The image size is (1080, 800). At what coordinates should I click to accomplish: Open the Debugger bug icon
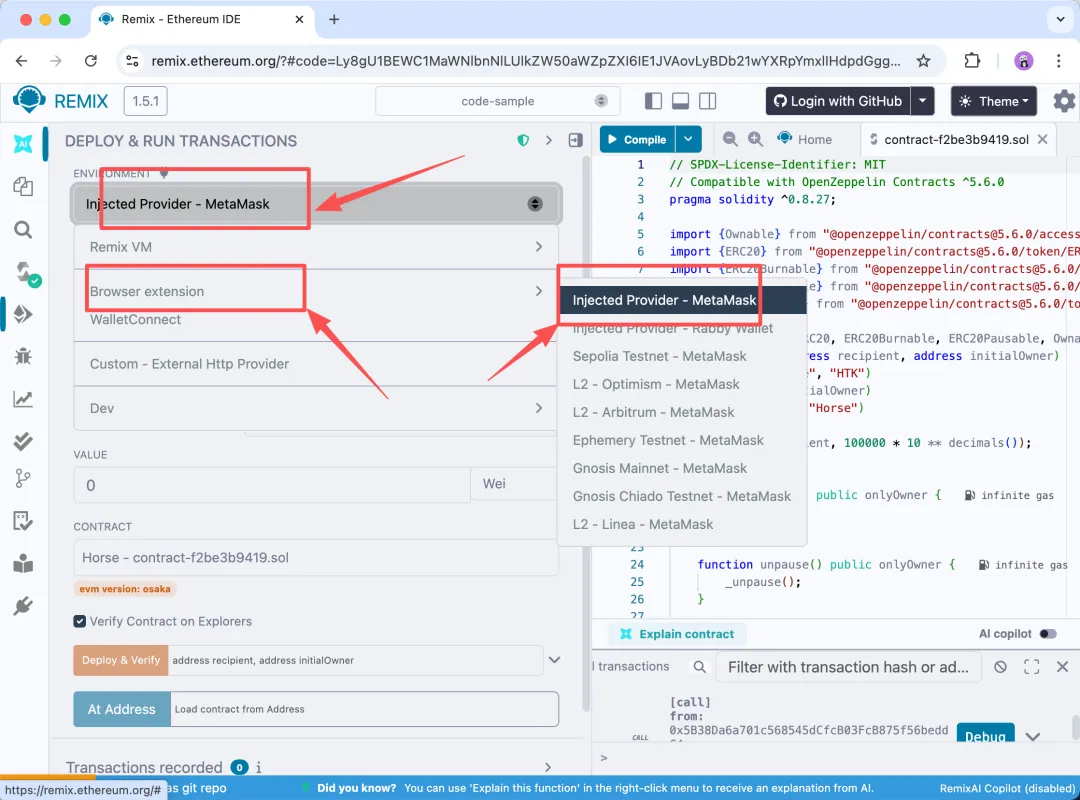pos(23,356)
